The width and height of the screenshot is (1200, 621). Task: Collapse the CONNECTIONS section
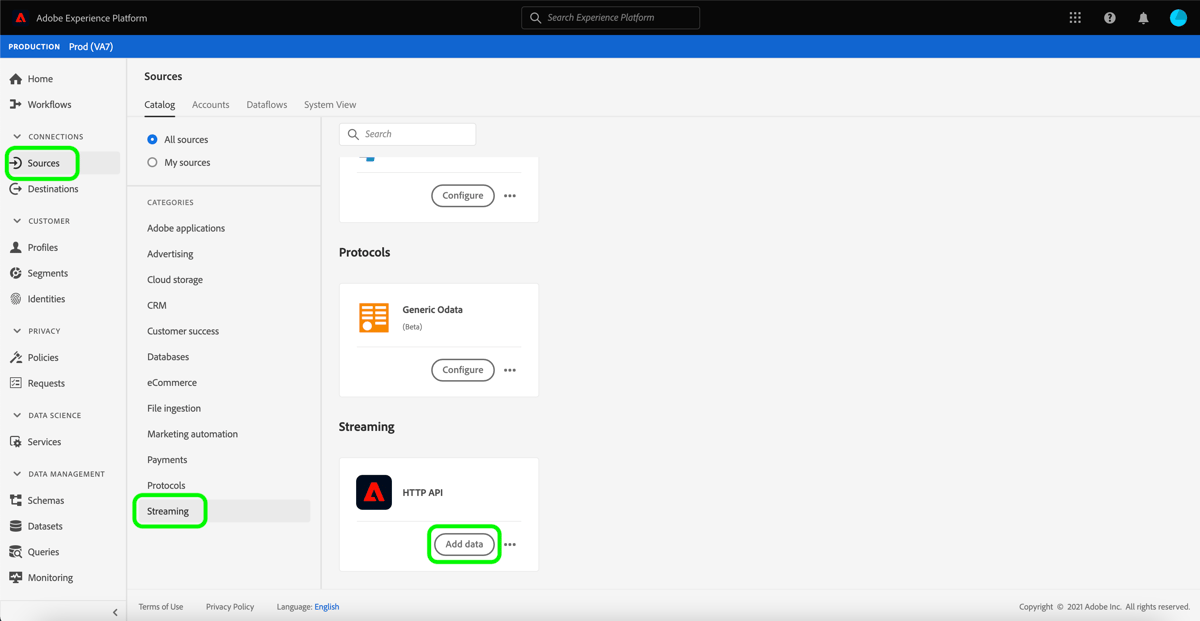[17, 136]
